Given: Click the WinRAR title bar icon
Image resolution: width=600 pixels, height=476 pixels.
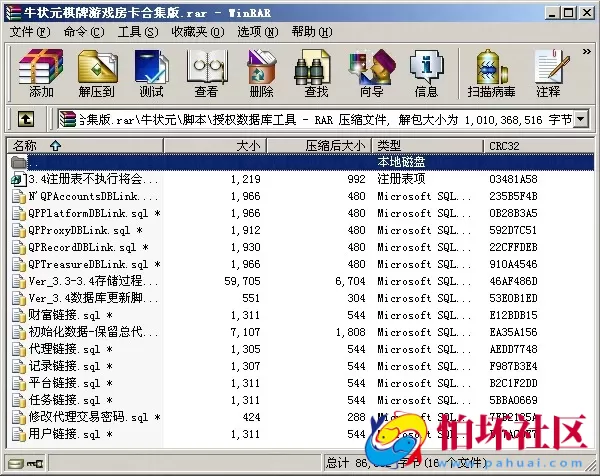Looking at the screenshot, I should [x=13, y=13].
